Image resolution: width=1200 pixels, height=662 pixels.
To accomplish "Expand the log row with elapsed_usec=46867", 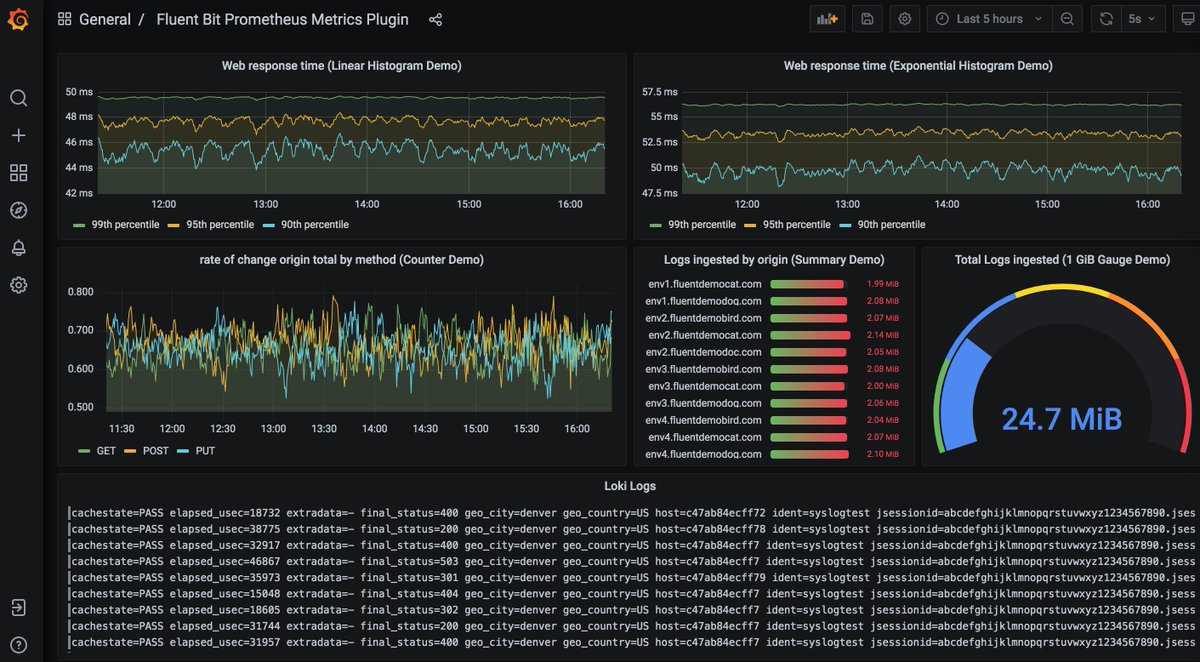I will click(632, 562).
